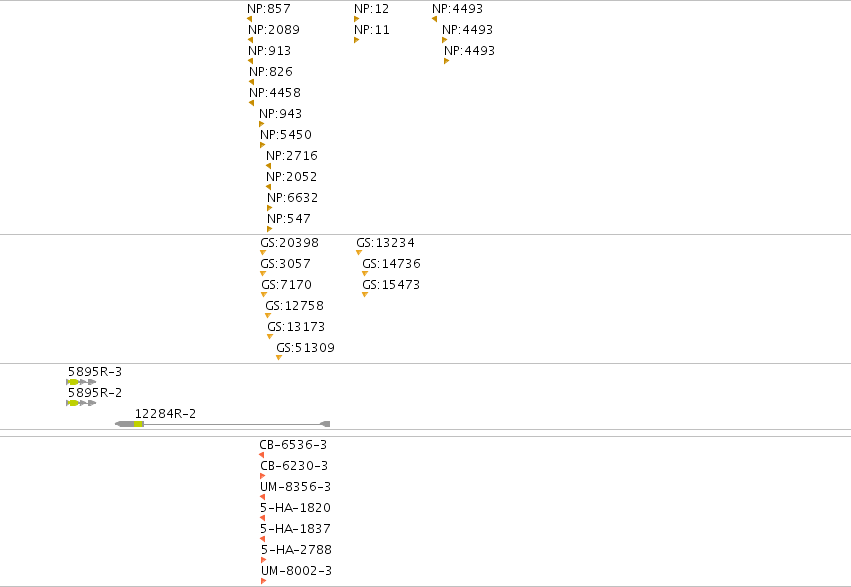The height and width of the screenshot is (587, 851).
Task: Select the marker below GS:13234
Action: [359, 253]
